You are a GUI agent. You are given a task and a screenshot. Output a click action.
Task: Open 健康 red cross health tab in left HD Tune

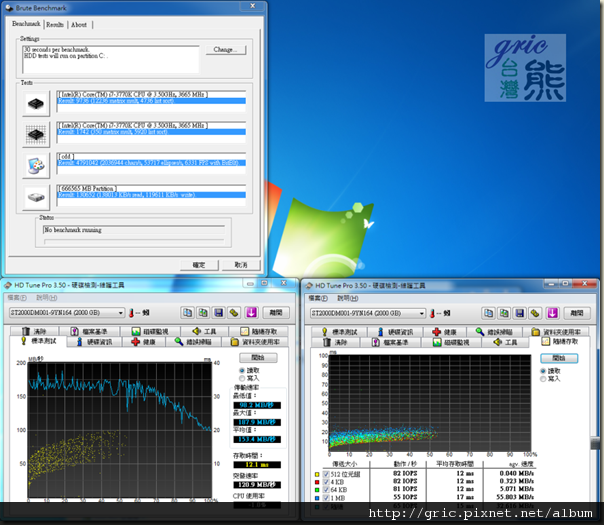[x=144, y=342]
